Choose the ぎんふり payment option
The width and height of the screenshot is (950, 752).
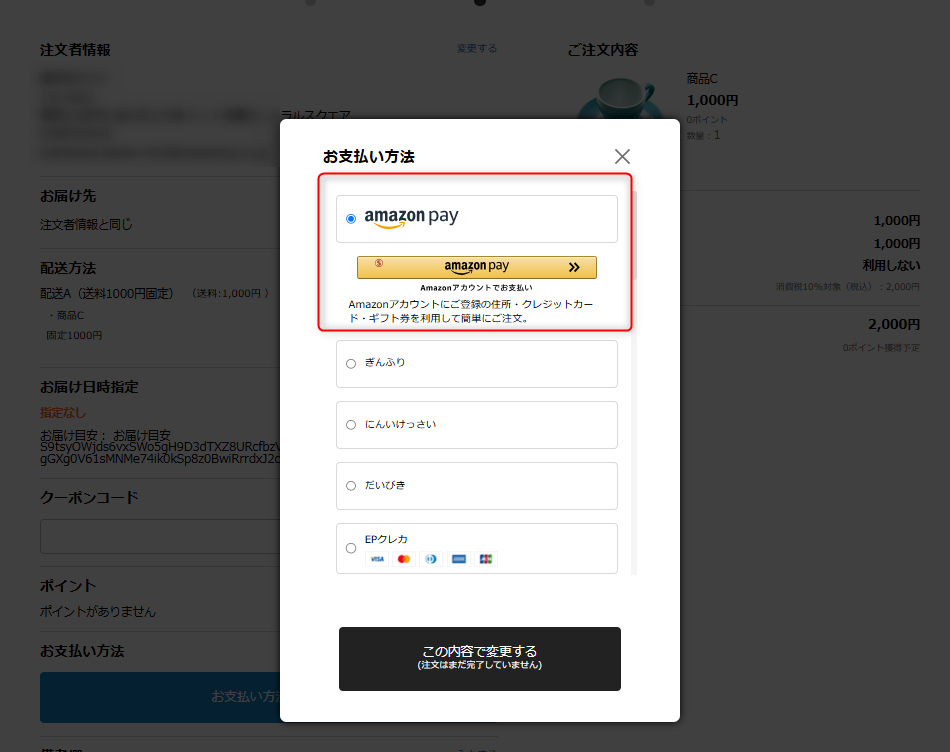pos(351,363)
